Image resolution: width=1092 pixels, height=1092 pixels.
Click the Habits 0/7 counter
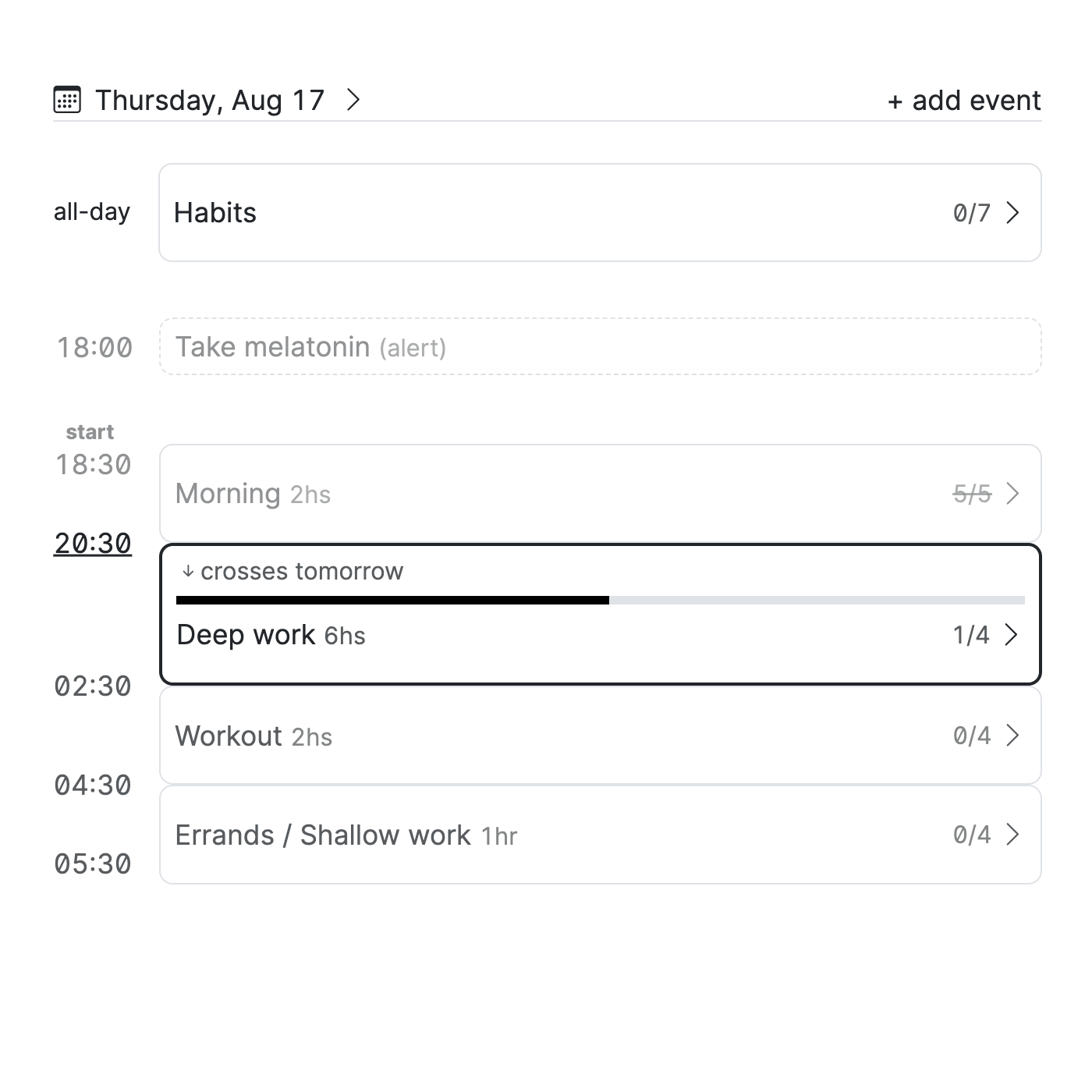click(x=971, y=213)
